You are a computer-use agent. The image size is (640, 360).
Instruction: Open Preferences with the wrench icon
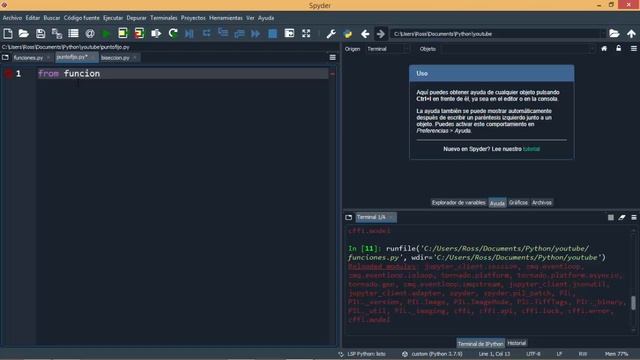tap(331, 34)
